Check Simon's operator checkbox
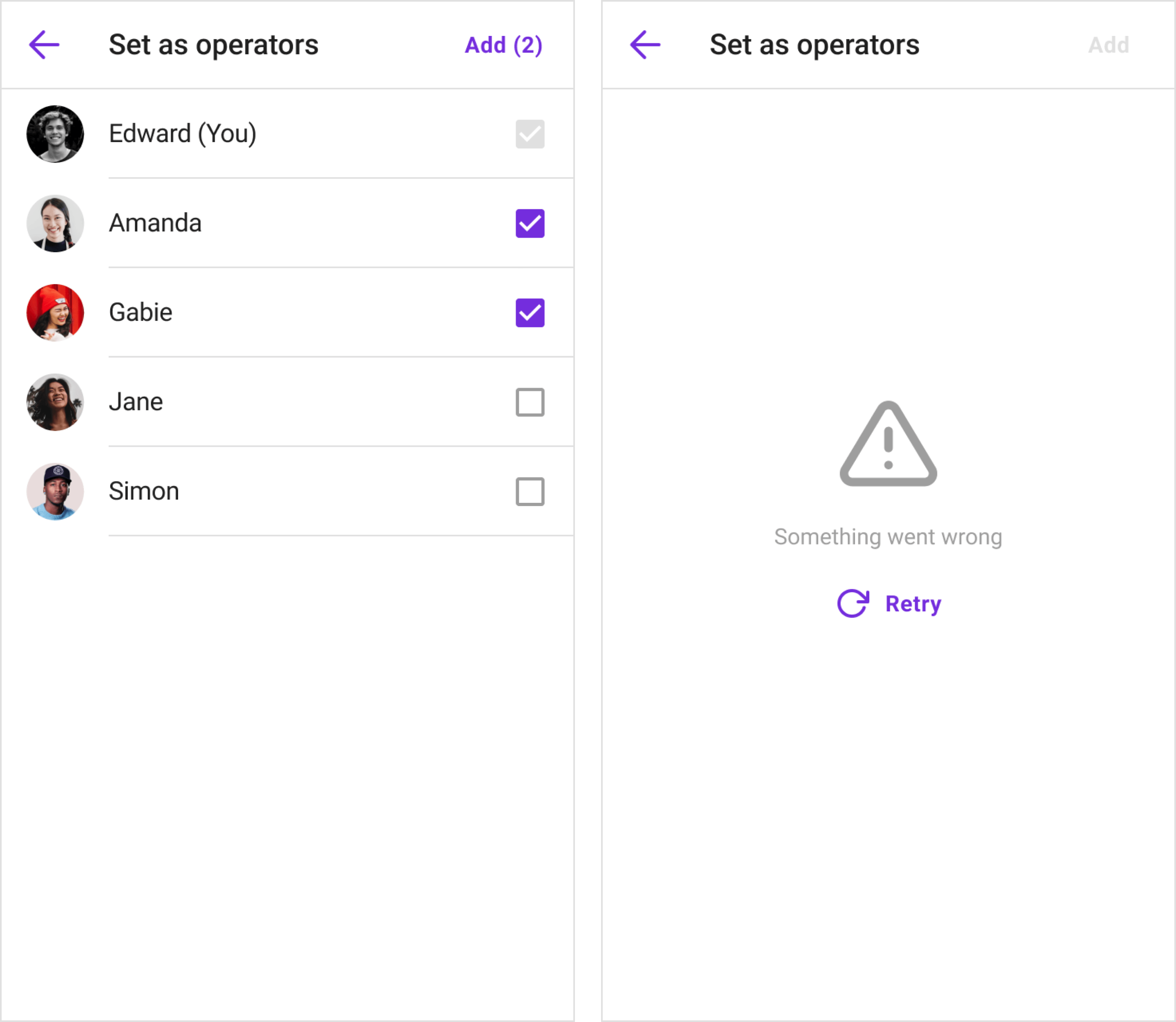This screenshot has height=1022, width=1176. point(529,492)
